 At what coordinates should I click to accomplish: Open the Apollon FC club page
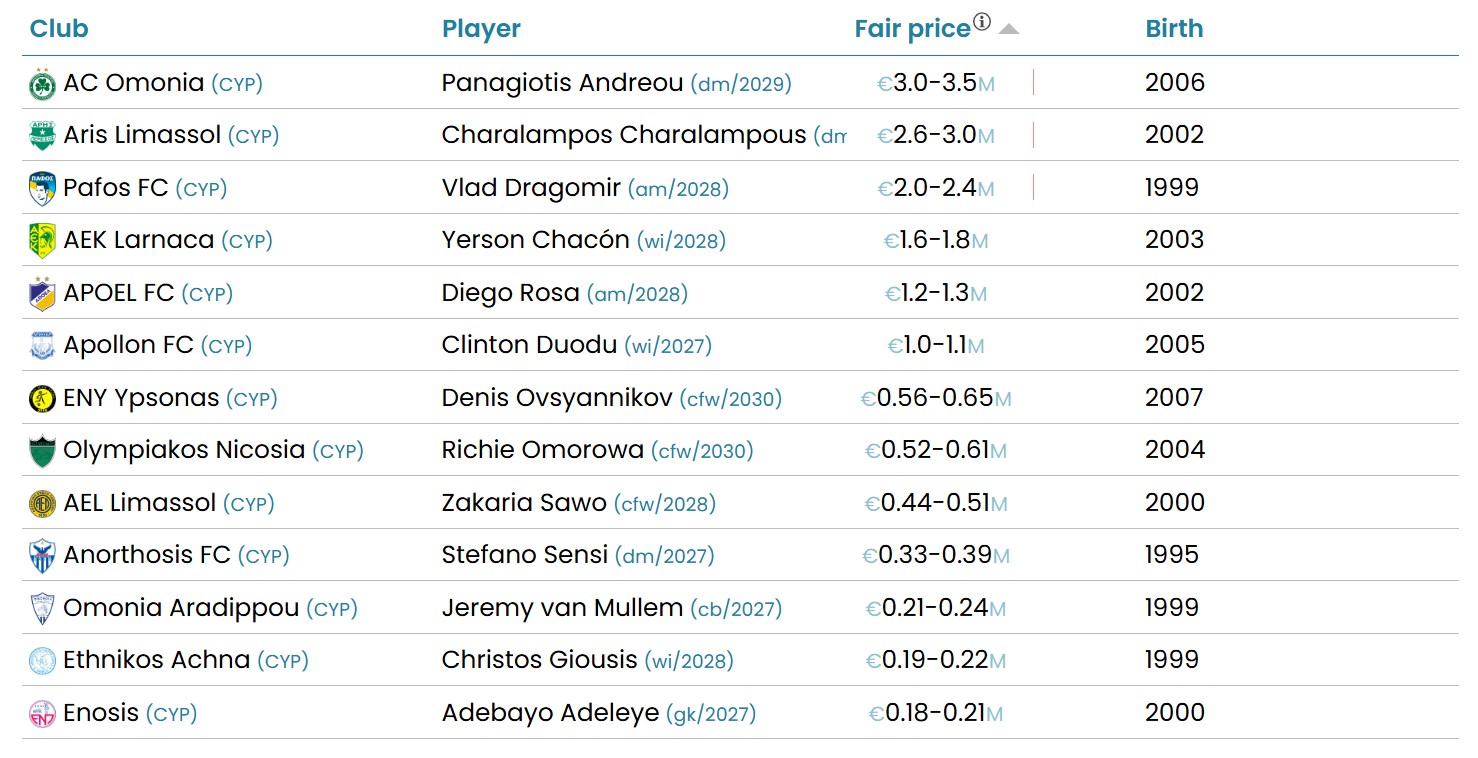point(128,345)
